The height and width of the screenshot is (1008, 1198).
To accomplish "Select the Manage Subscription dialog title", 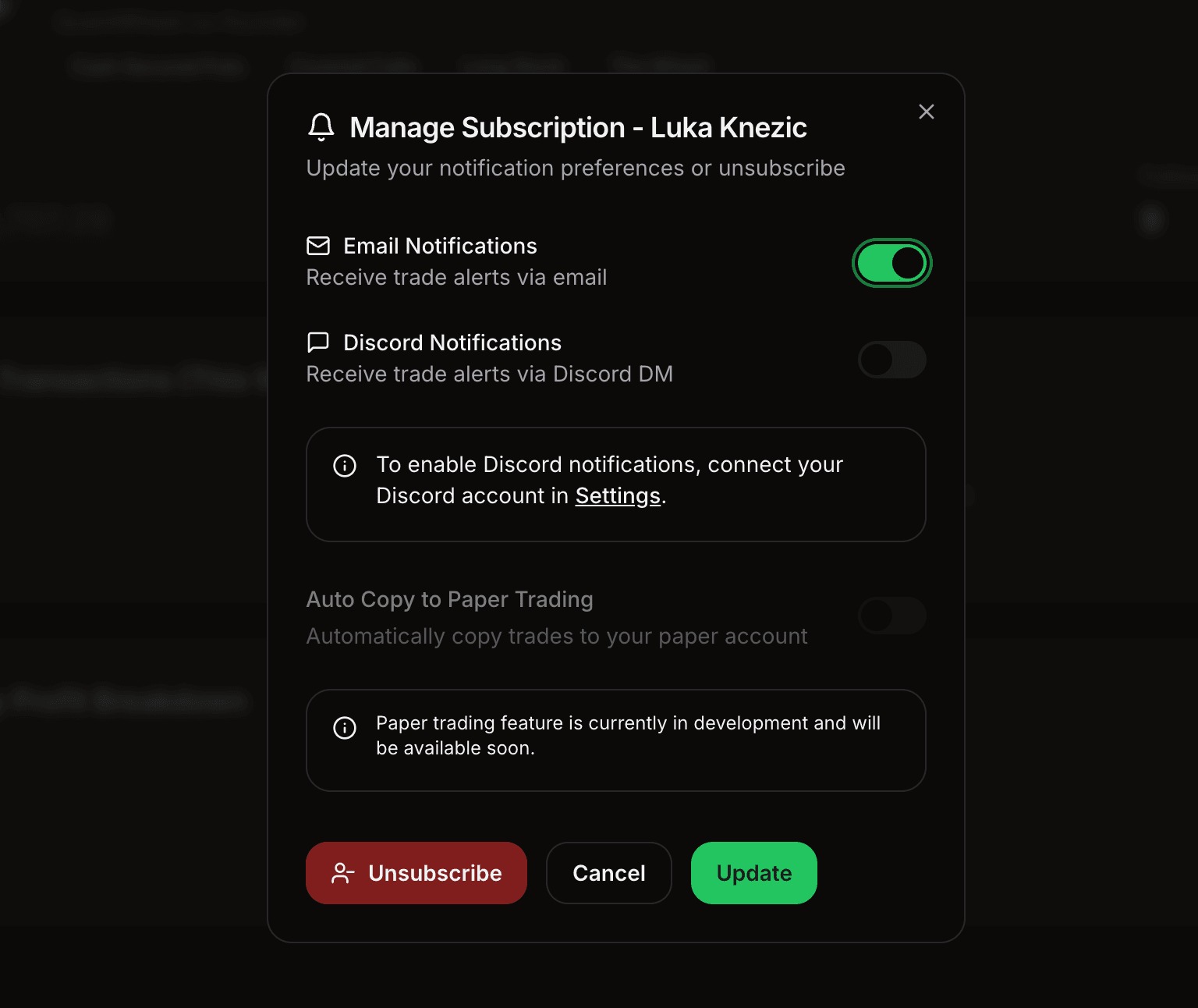I will pos(578,127).
